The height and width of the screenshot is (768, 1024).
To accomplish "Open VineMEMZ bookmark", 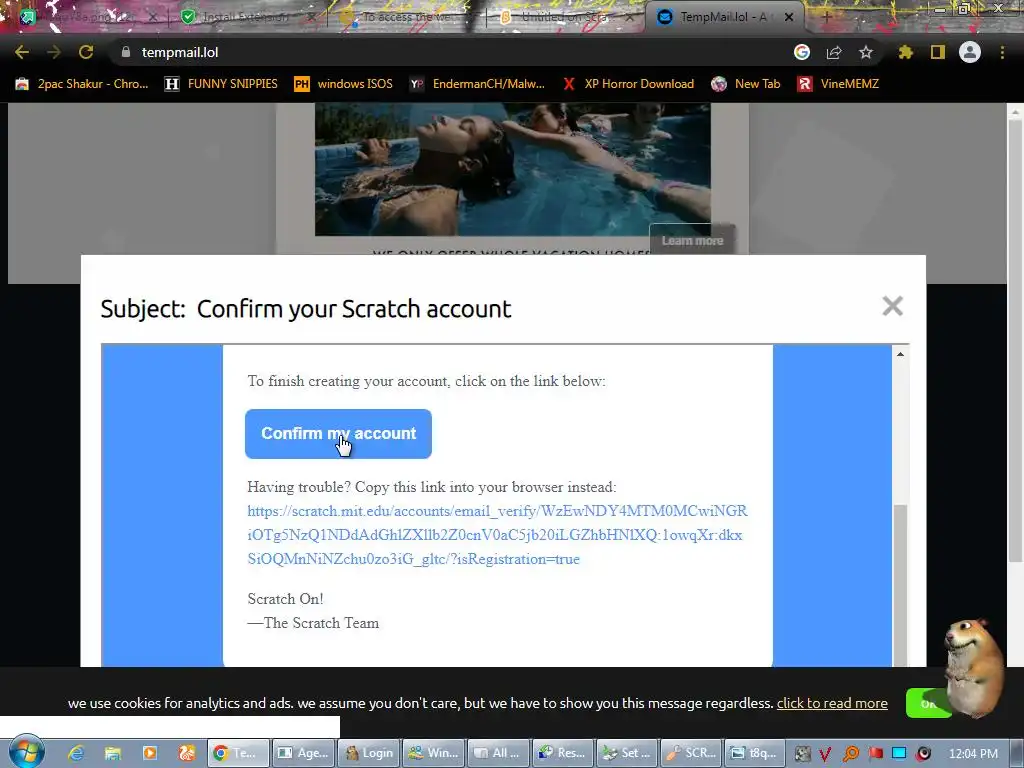I will [839, 84].
